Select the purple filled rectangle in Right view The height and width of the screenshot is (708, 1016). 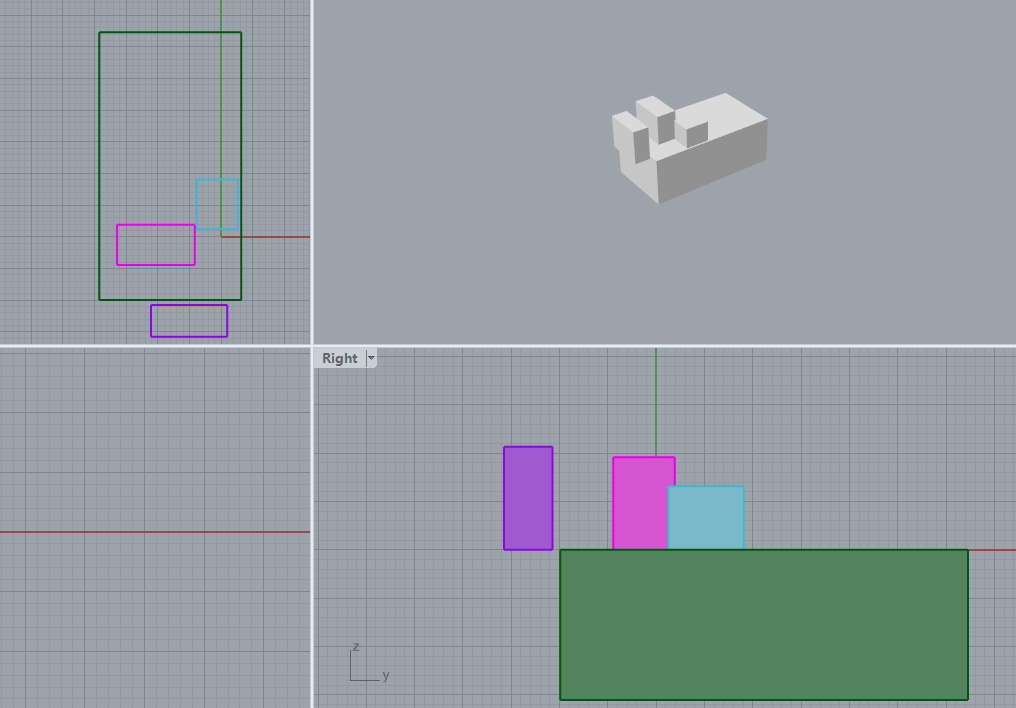point(528,498)
